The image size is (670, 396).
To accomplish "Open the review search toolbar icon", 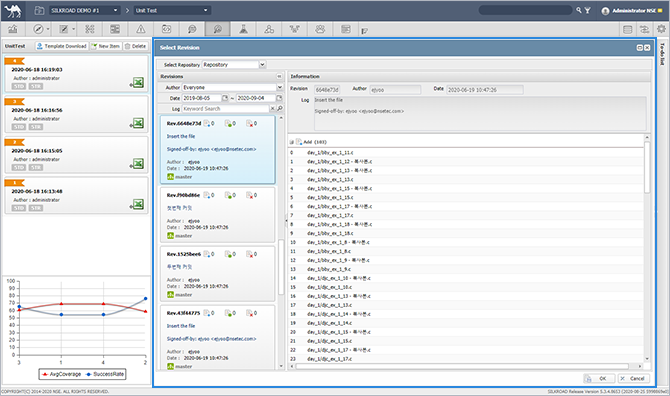I will tap(192, 29).
